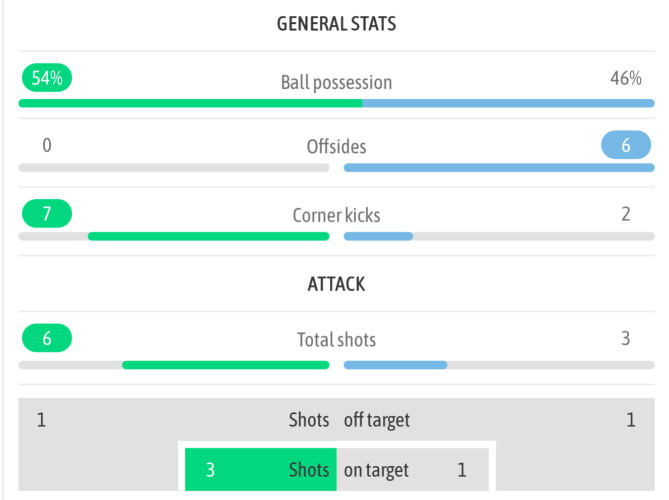
Task: Click the Total shots label
Action: [336, 340]
